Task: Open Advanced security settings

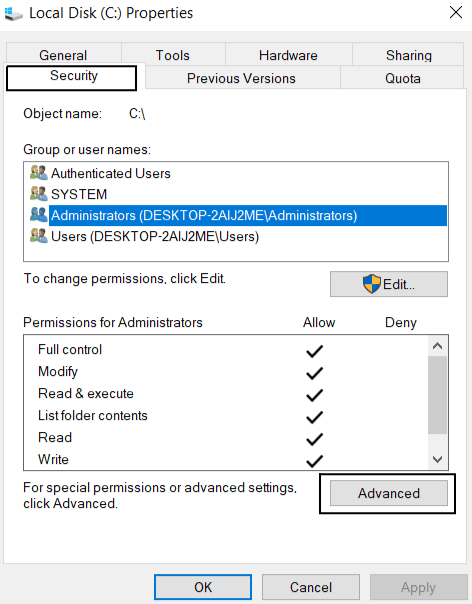Action: point(389,493)
